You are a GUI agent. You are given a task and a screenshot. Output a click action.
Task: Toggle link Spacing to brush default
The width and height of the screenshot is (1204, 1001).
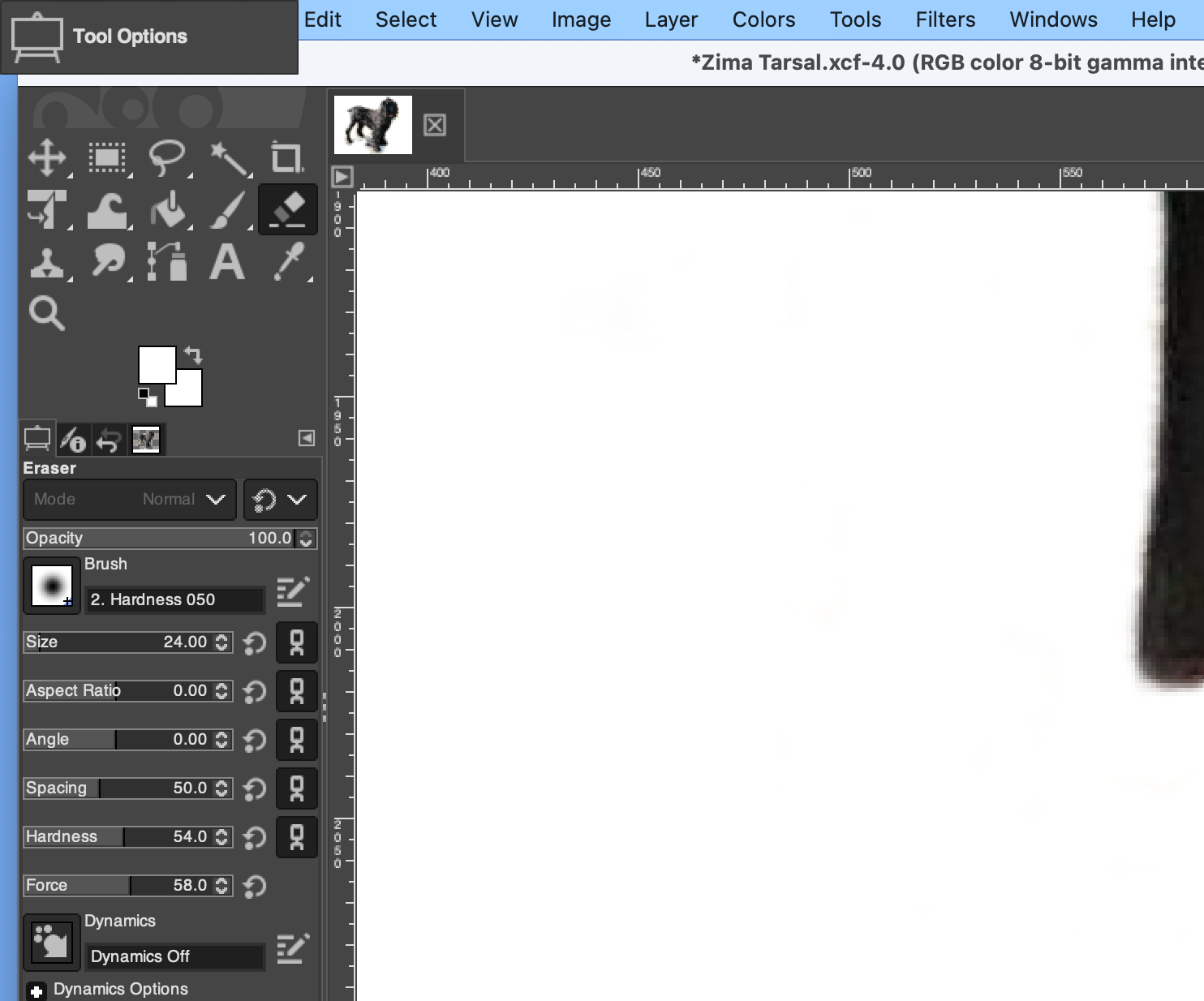click(297, 788)
